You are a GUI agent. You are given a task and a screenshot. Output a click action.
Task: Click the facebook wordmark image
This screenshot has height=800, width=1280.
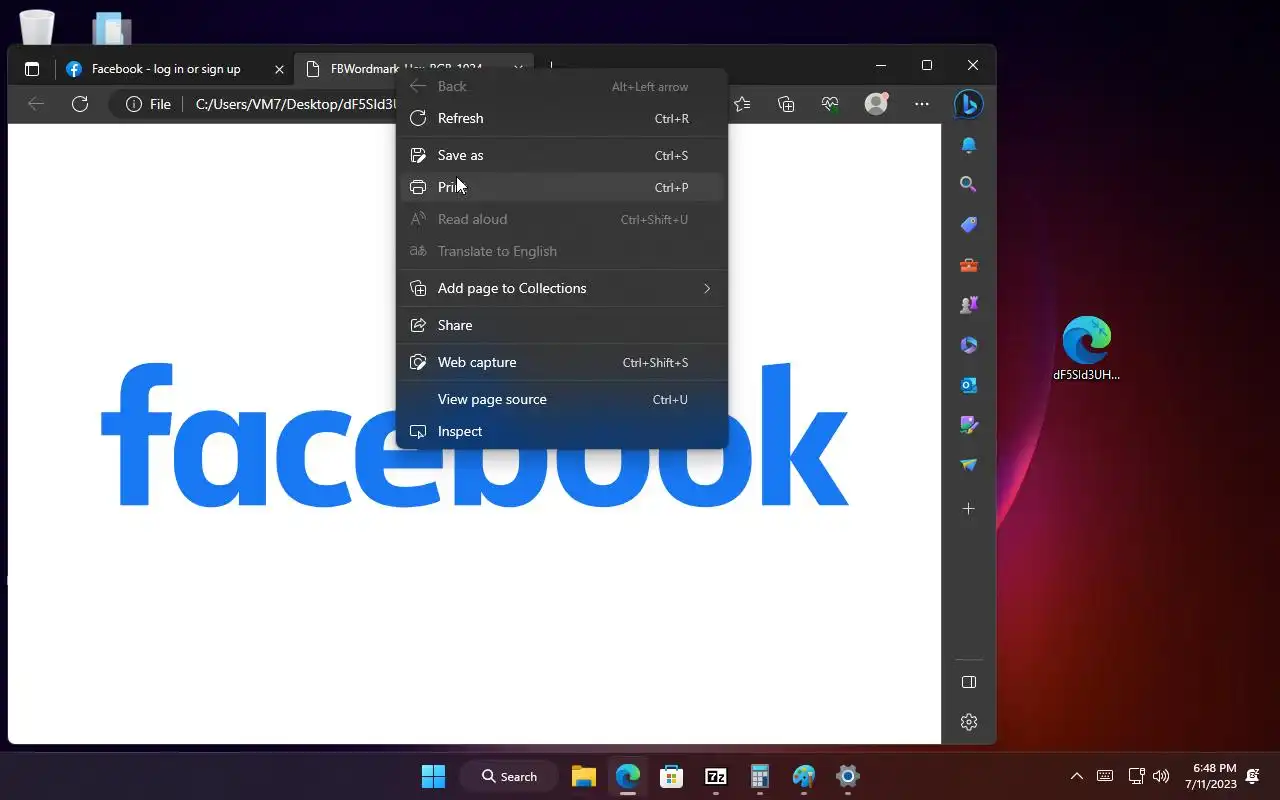coord(475,435)
